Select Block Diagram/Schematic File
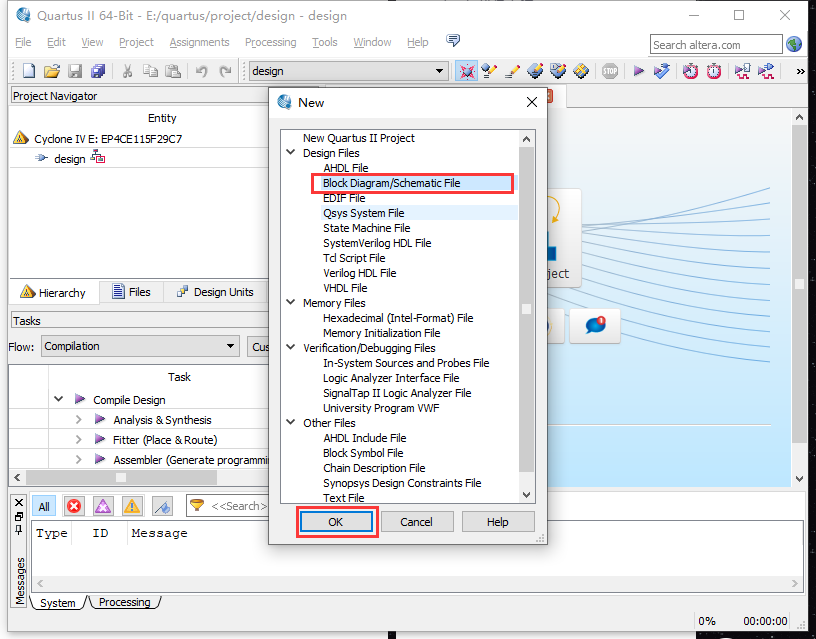The height and width of the screenshot is (639, 816). click(391, 183)
